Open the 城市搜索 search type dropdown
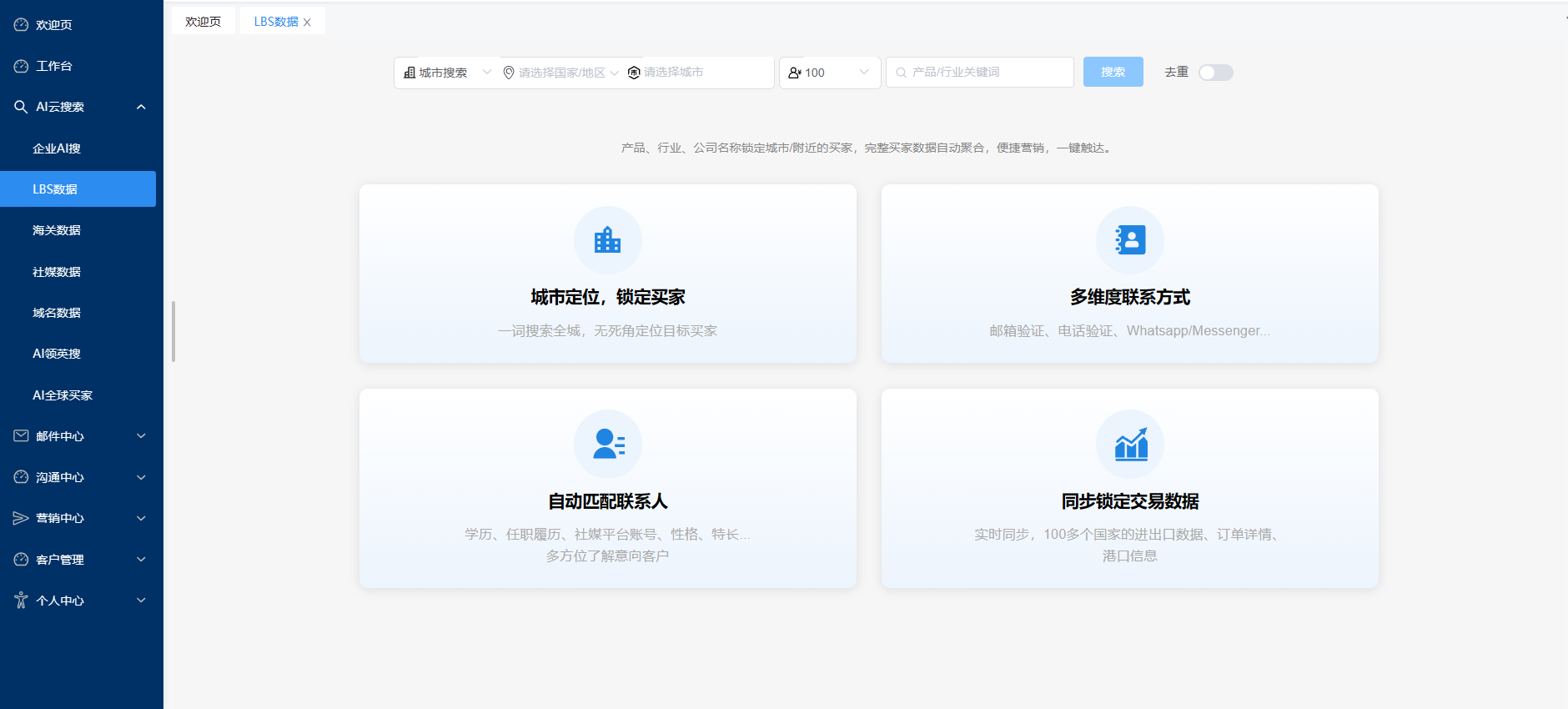 tap(447, 73)
